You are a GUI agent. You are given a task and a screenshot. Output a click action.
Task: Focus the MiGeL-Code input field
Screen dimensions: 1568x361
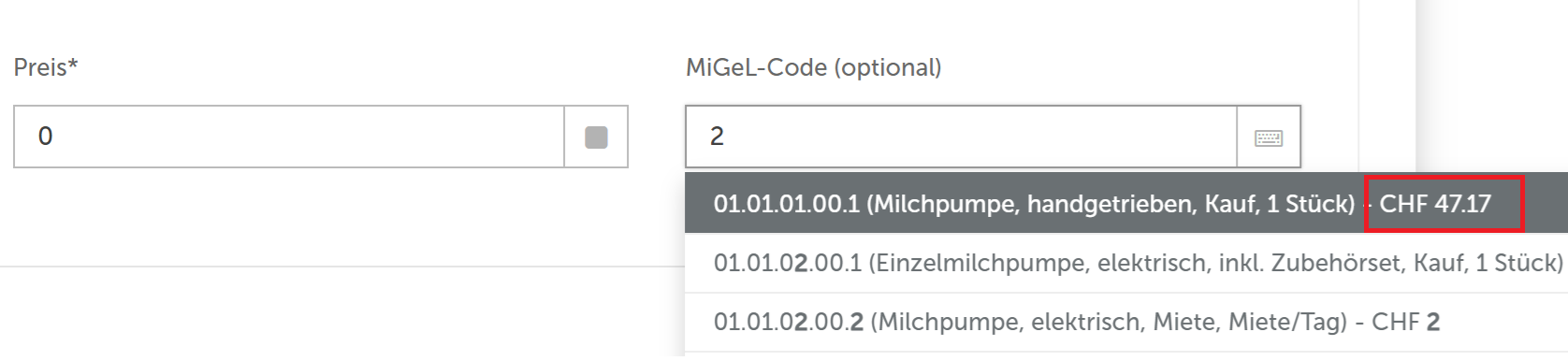pos(961,137)
